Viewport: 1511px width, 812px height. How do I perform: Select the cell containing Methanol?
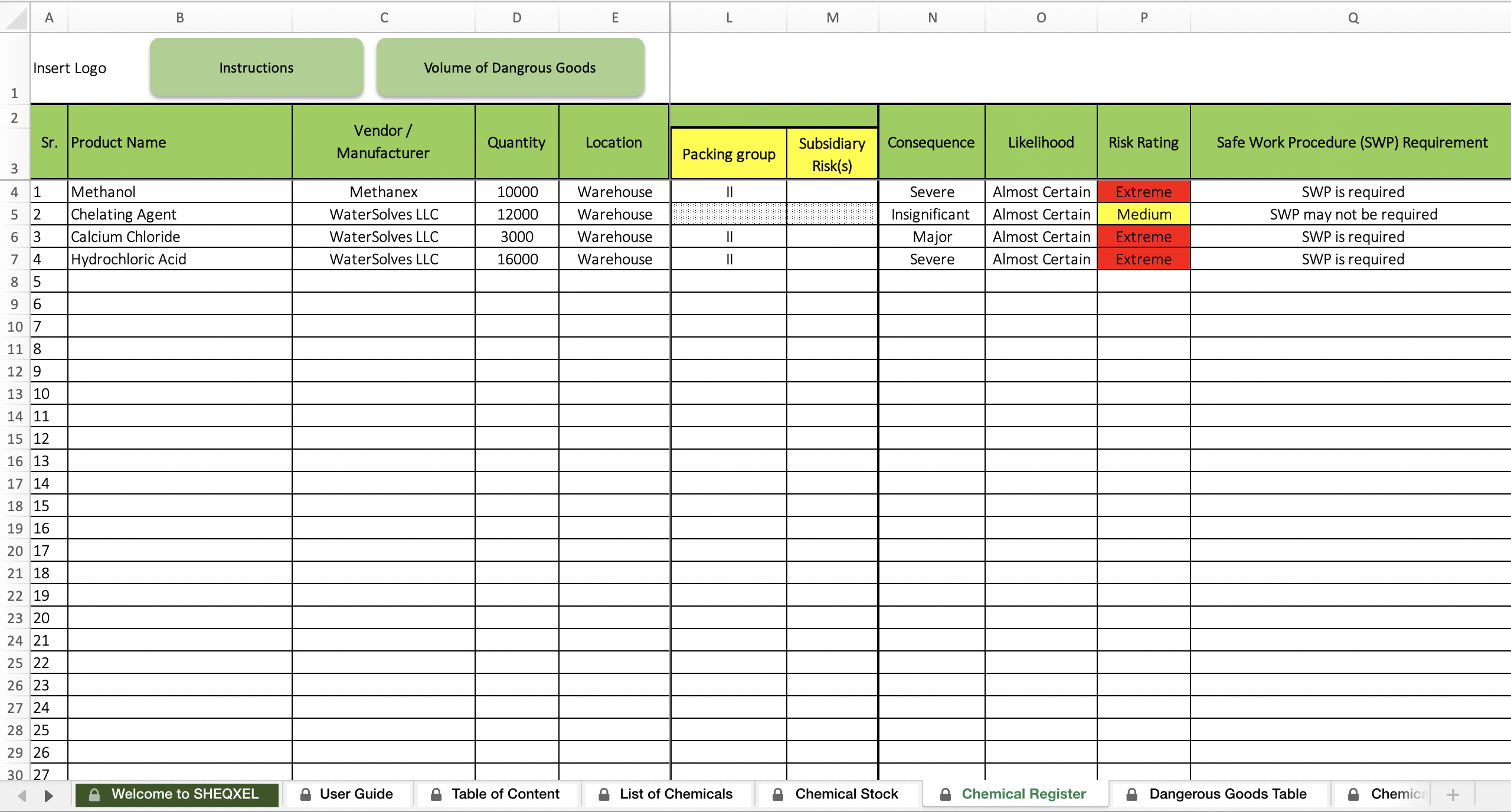tap(180, 191)
